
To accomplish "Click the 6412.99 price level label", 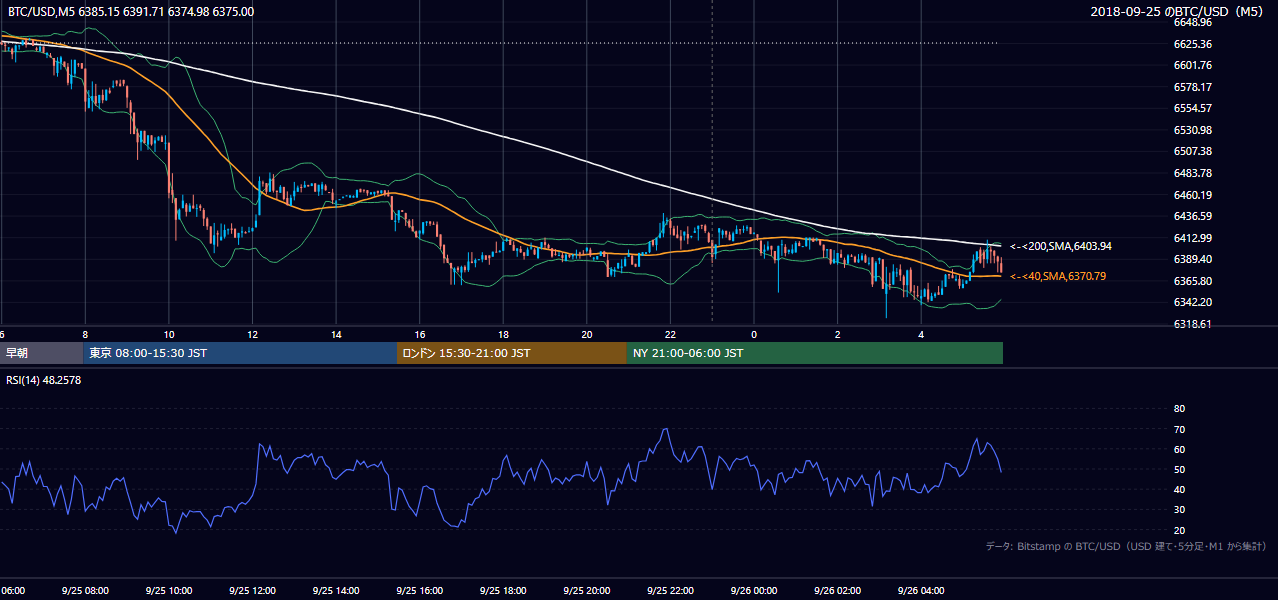I will (1193, 238).
